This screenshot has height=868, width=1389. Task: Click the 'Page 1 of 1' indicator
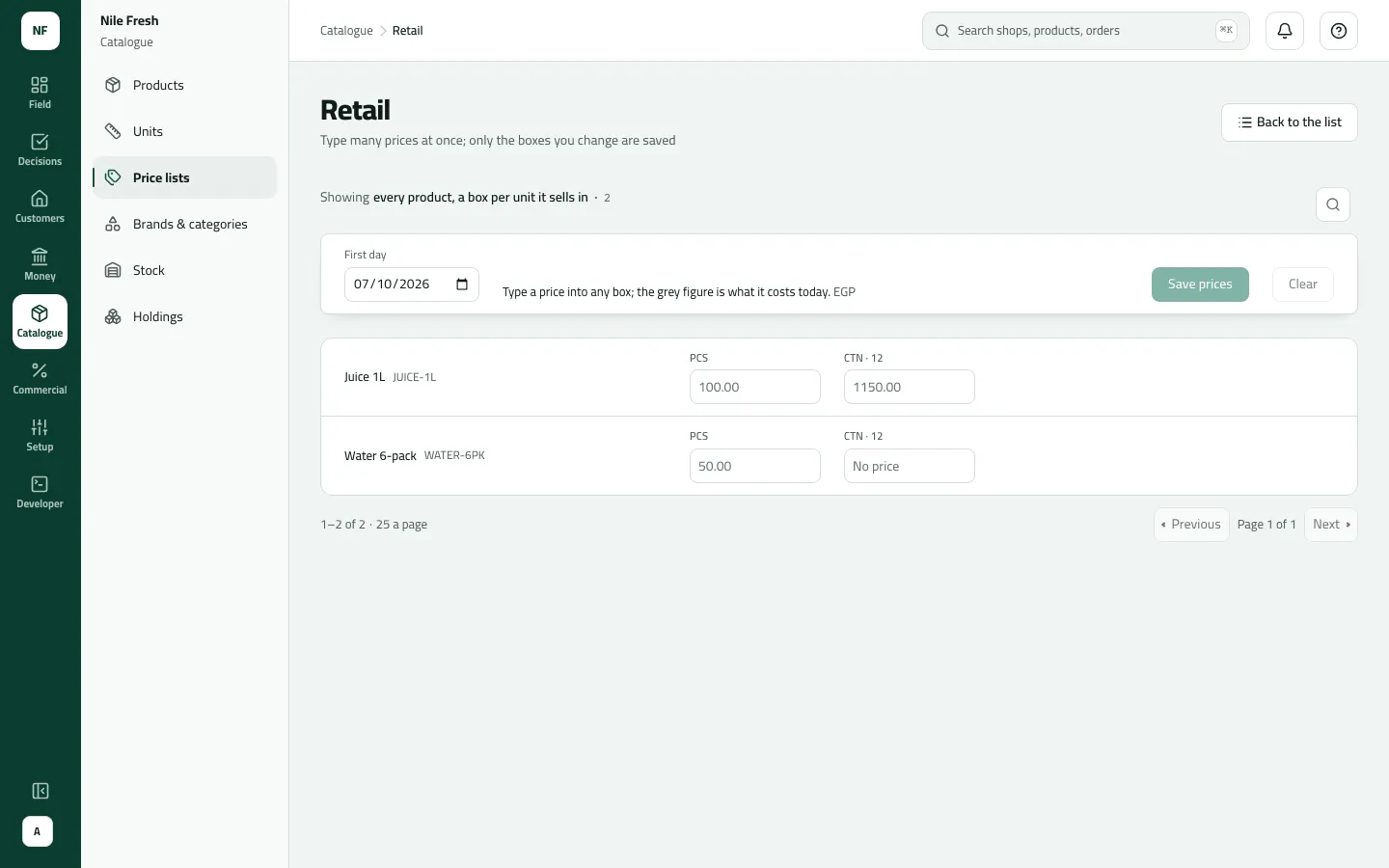pos(1266,525)
